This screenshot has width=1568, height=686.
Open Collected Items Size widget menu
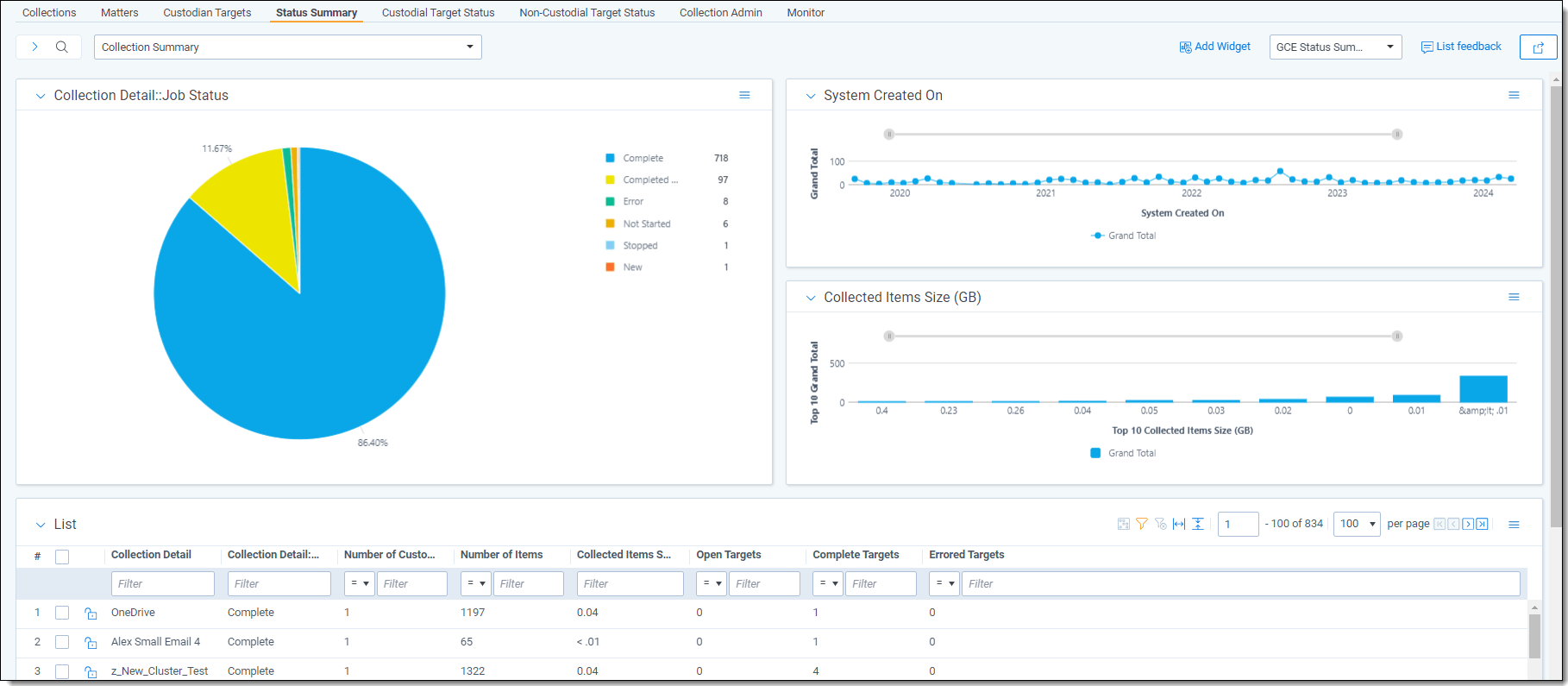pyautogui.click(x=1514, y=297)
